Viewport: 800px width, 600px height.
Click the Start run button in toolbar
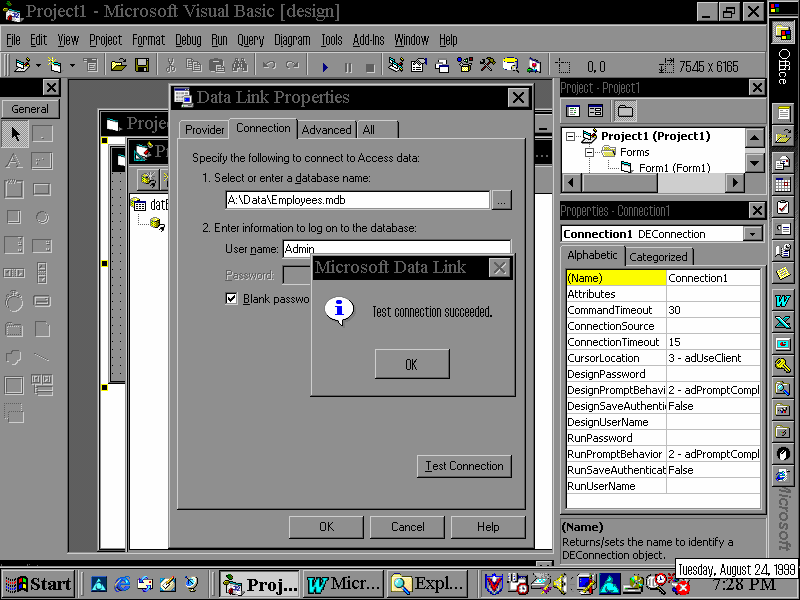(325, 66)
